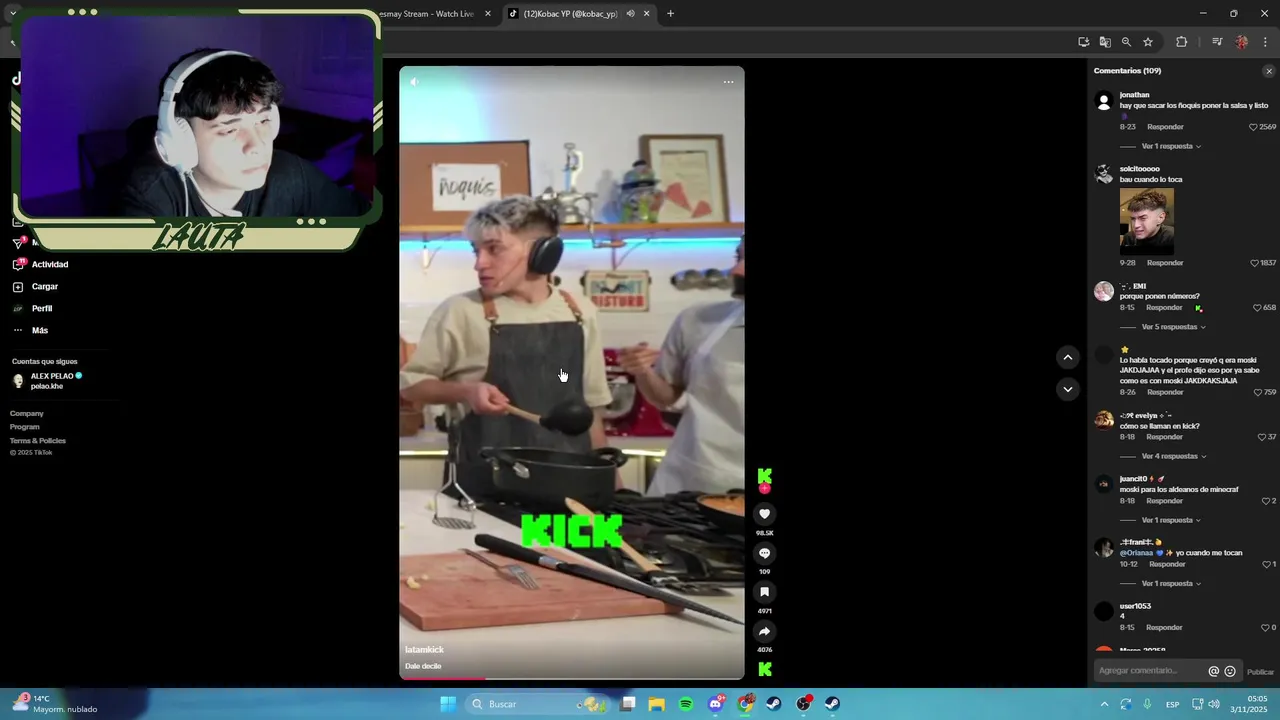Screen dimensions: 1280x720
Task: Like the TikTok video with the heart icon
Action: (764, 514)
